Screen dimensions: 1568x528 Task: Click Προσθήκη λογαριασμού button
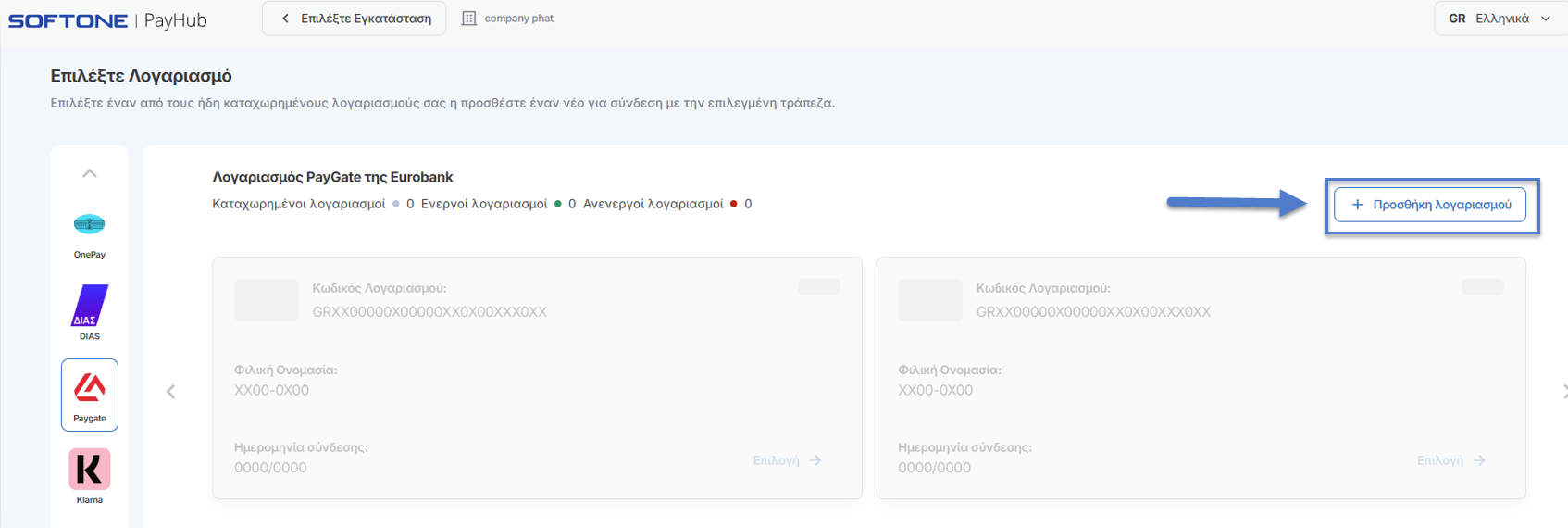coord(1430,205)
